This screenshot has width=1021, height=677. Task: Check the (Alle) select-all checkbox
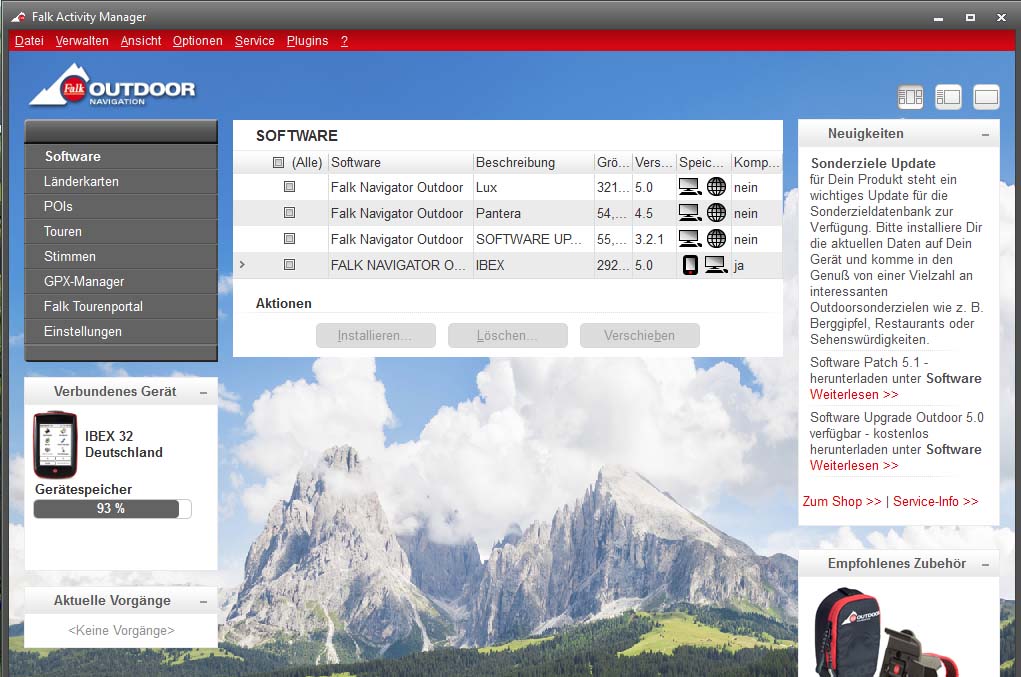[278, 162]
